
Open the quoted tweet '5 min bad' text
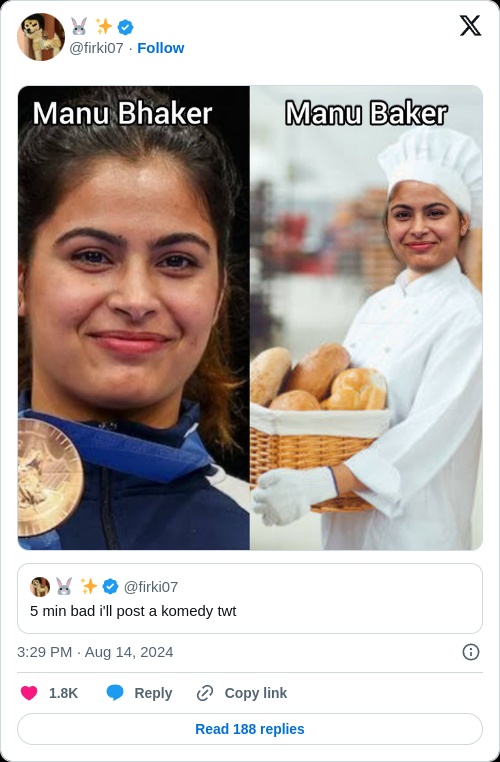[133, 611]
